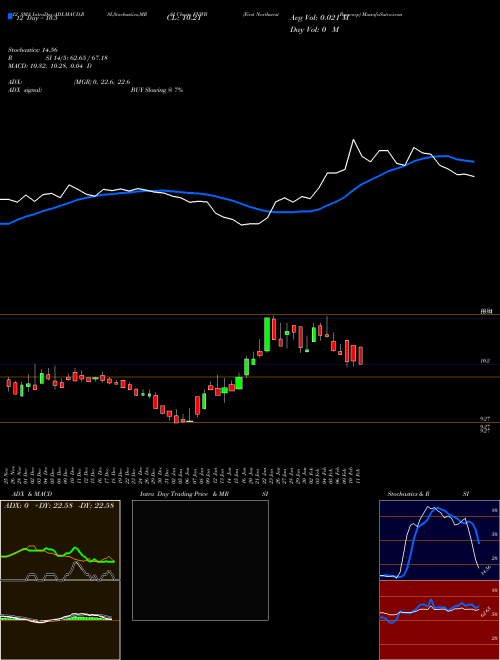Click the top 9.27 price axis label

coord(485,418)
